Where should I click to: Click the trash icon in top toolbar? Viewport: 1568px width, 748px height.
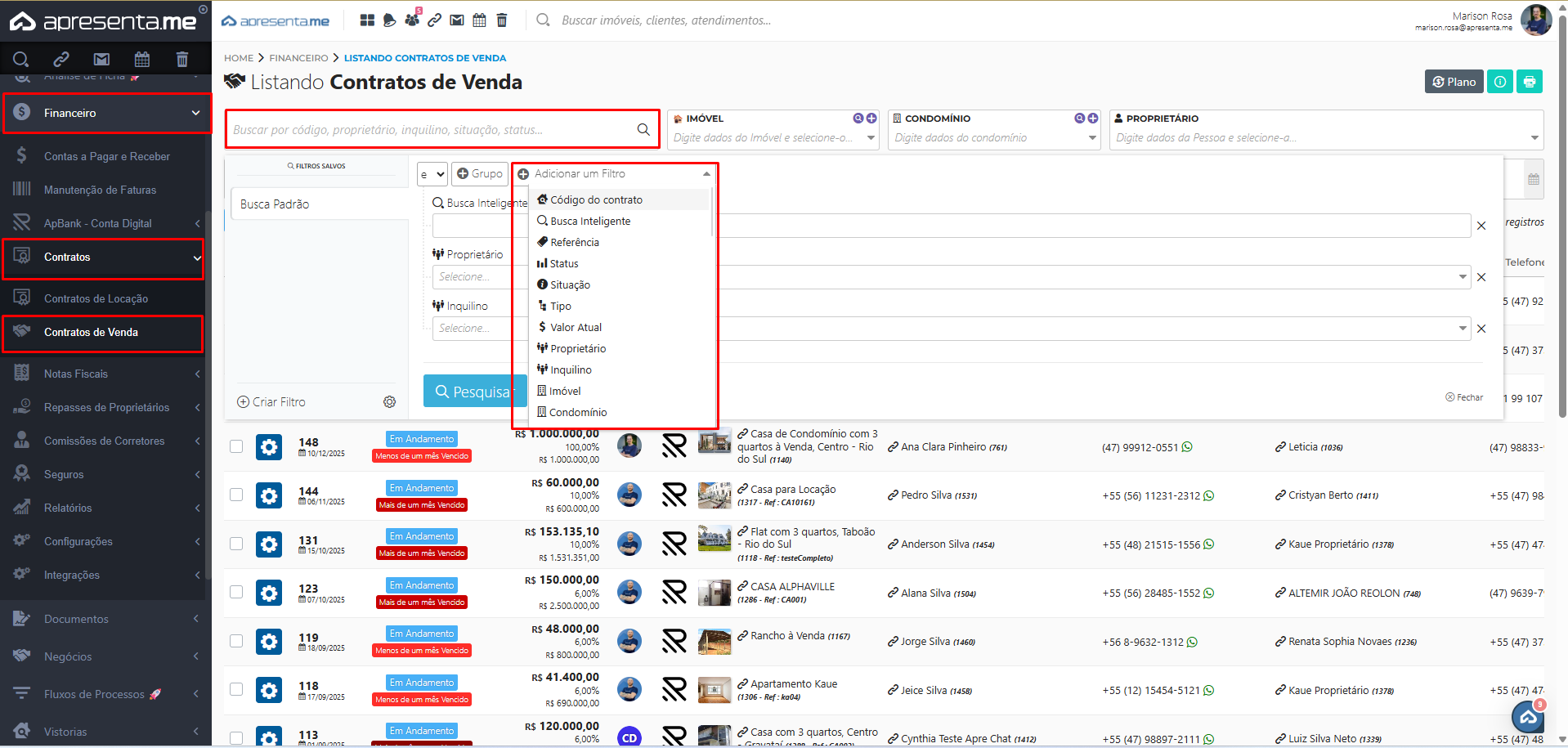[502, 20]
